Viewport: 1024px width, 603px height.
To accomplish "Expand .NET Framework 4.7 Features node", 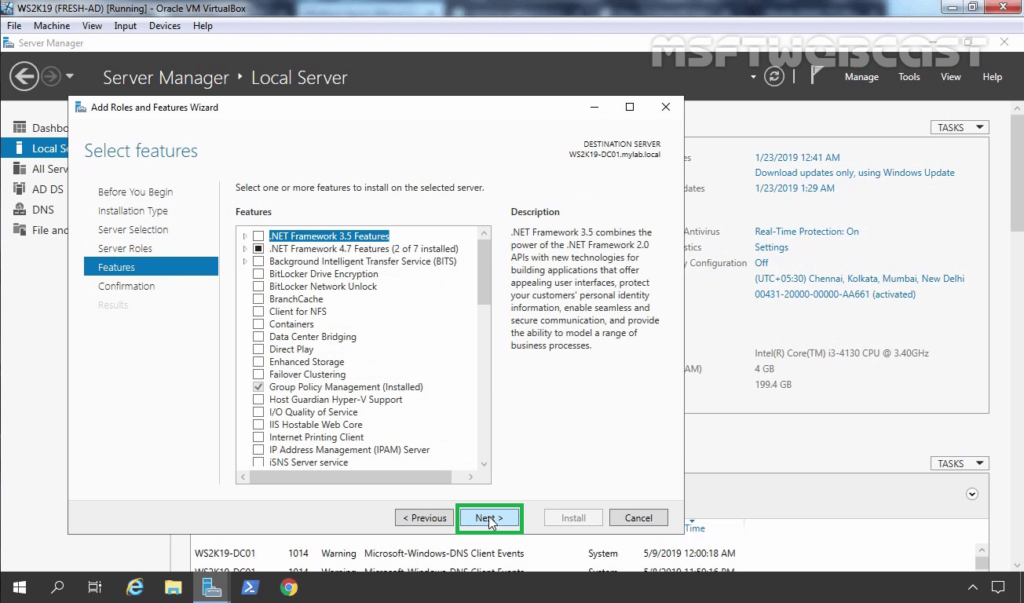I will point(245,248).
